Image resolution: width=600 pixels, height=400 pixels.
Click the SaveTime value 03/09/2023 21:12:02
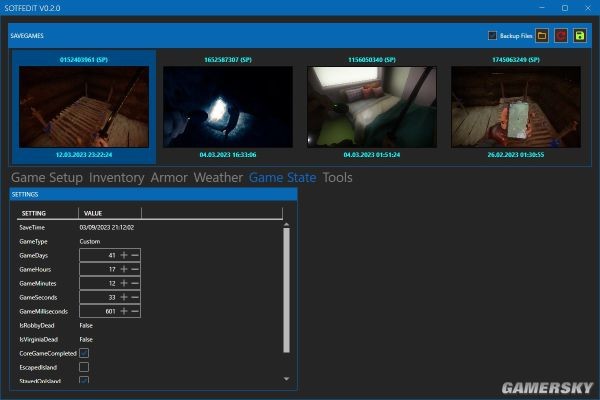tap(107, 227)
